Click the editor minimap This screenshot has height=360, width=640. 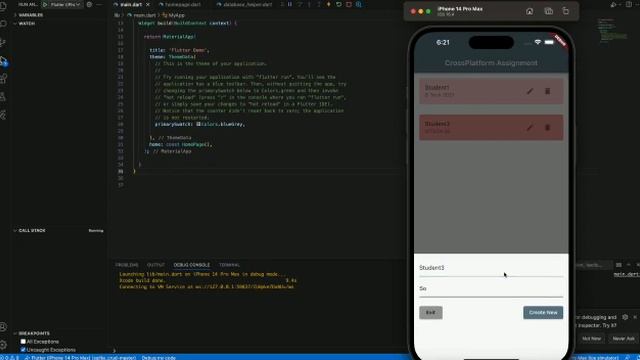(613, 31)
